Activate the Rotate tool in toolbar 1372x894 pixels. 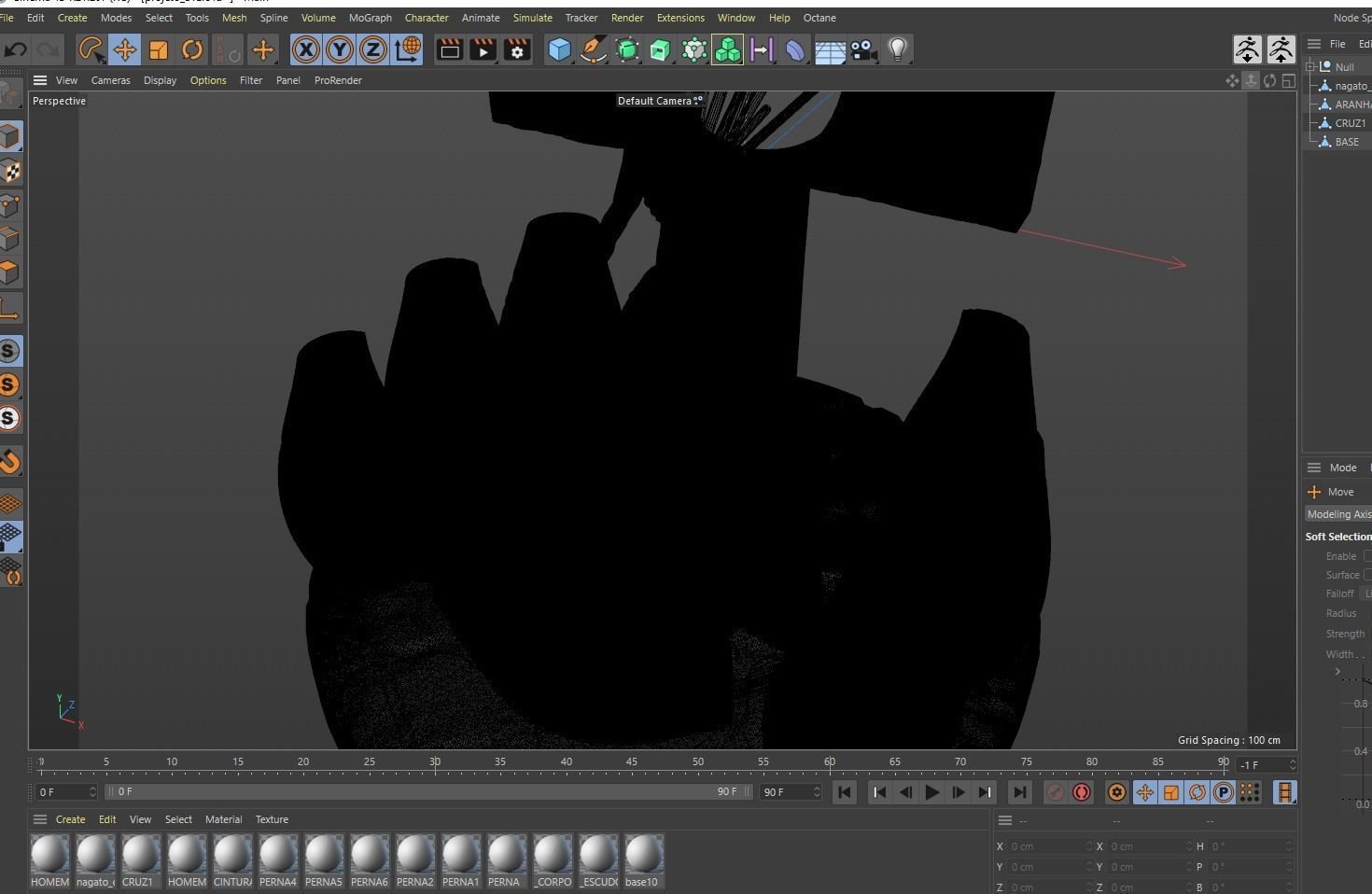[192, 49]
